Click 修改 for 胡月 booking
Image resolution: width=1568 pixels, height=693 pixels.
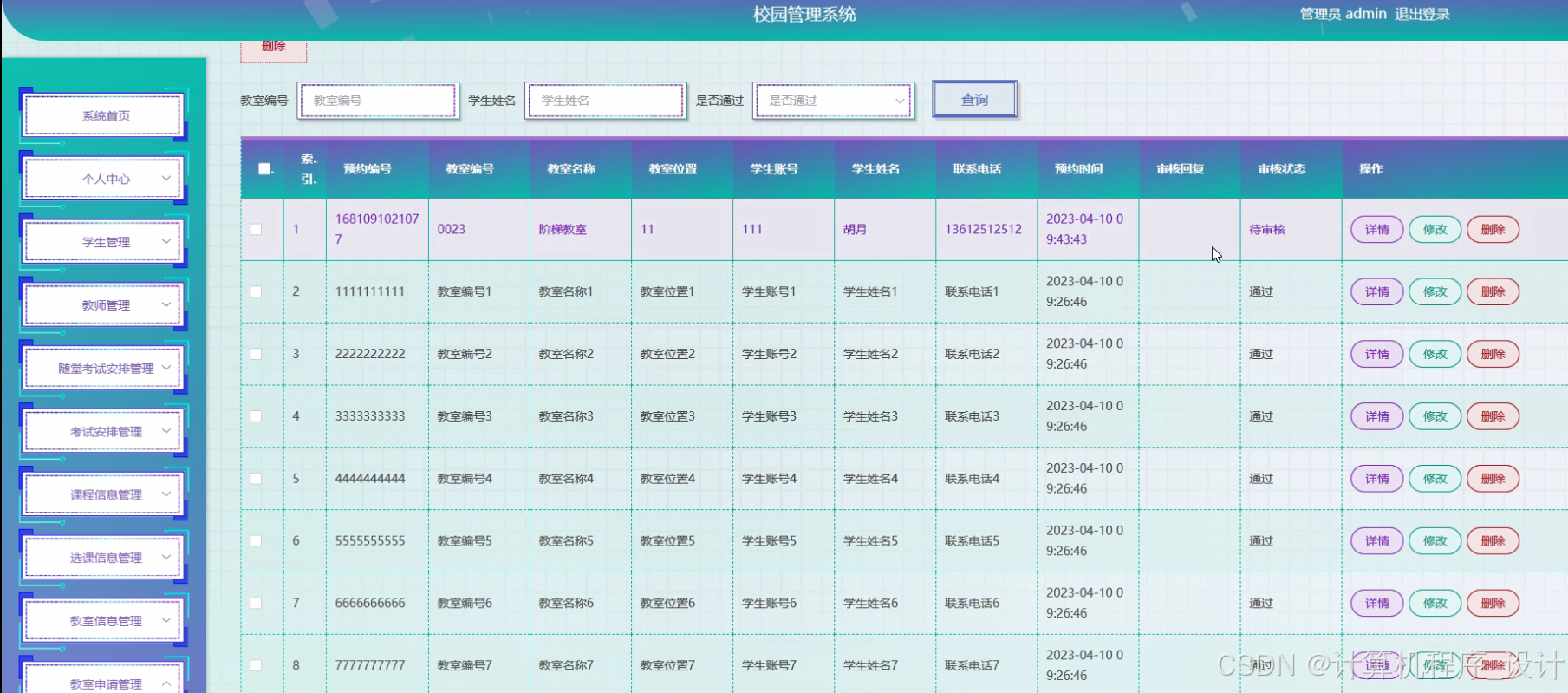click(1435, 229)
